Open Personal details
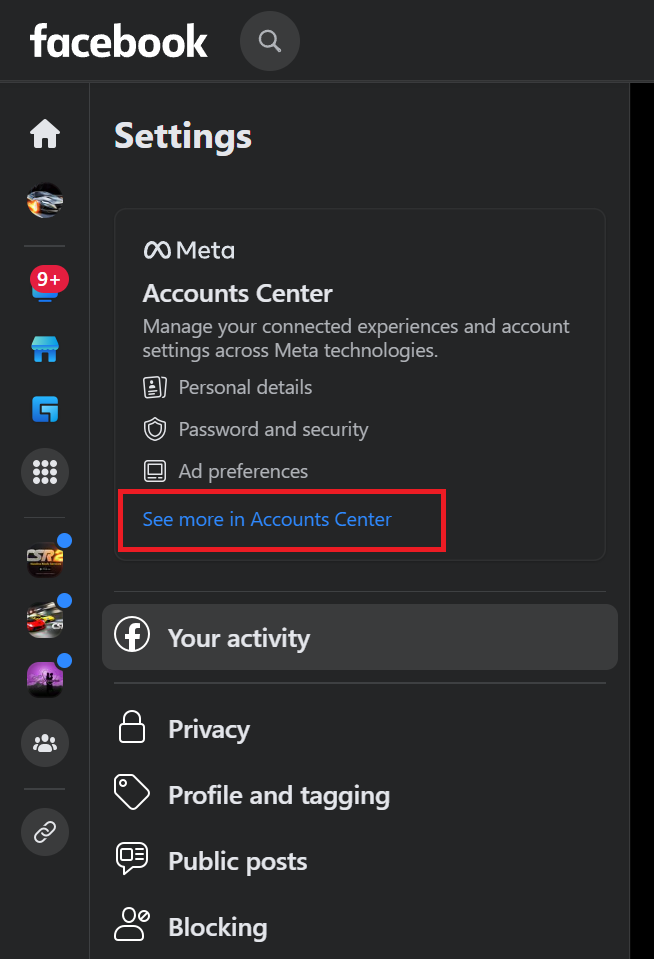654x959 pixels. 245,387
